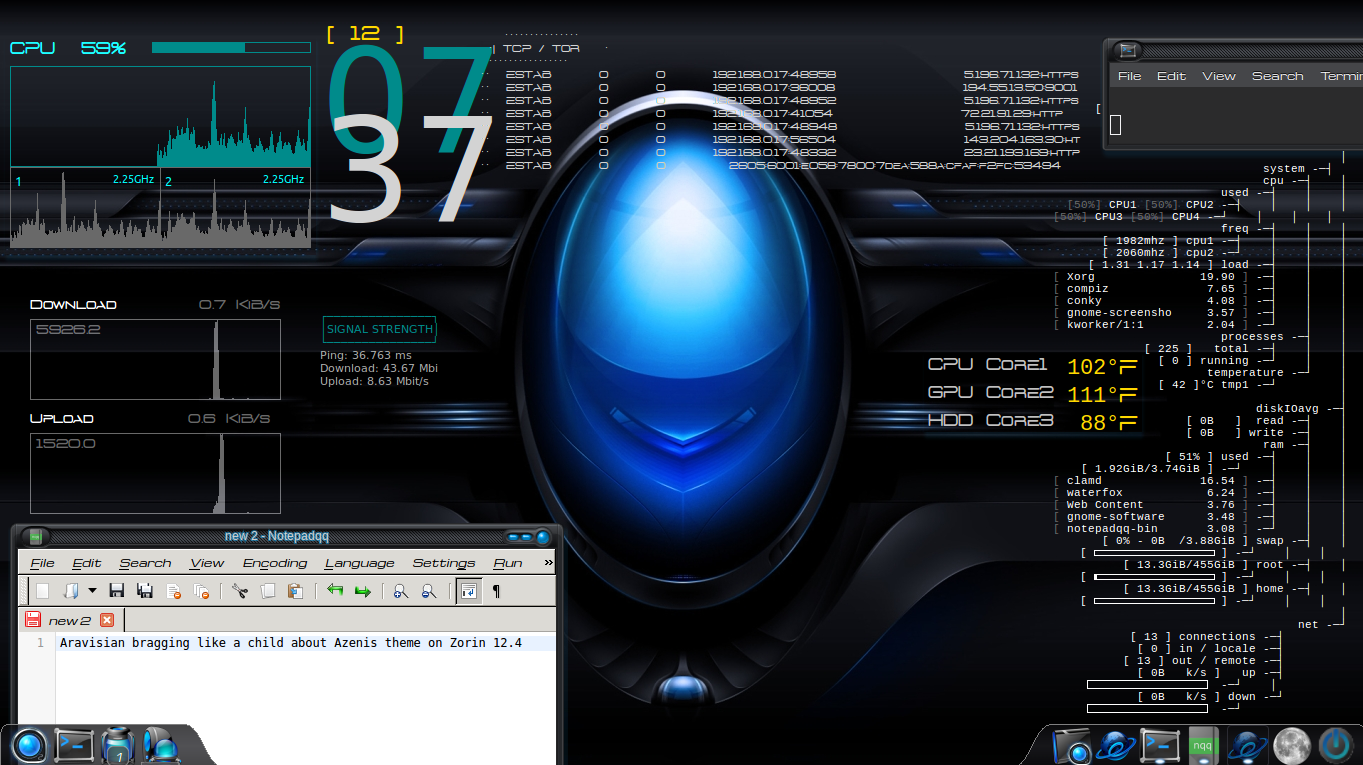1363x765 pixels.
Task: Click the Search menu in the terminal window
Action: (x=1277, y=76)
